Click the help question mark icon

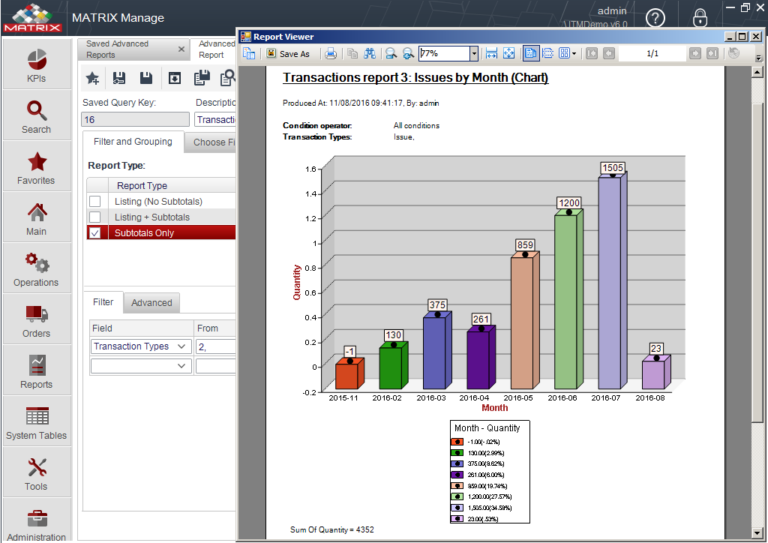(x=655, y=18)
